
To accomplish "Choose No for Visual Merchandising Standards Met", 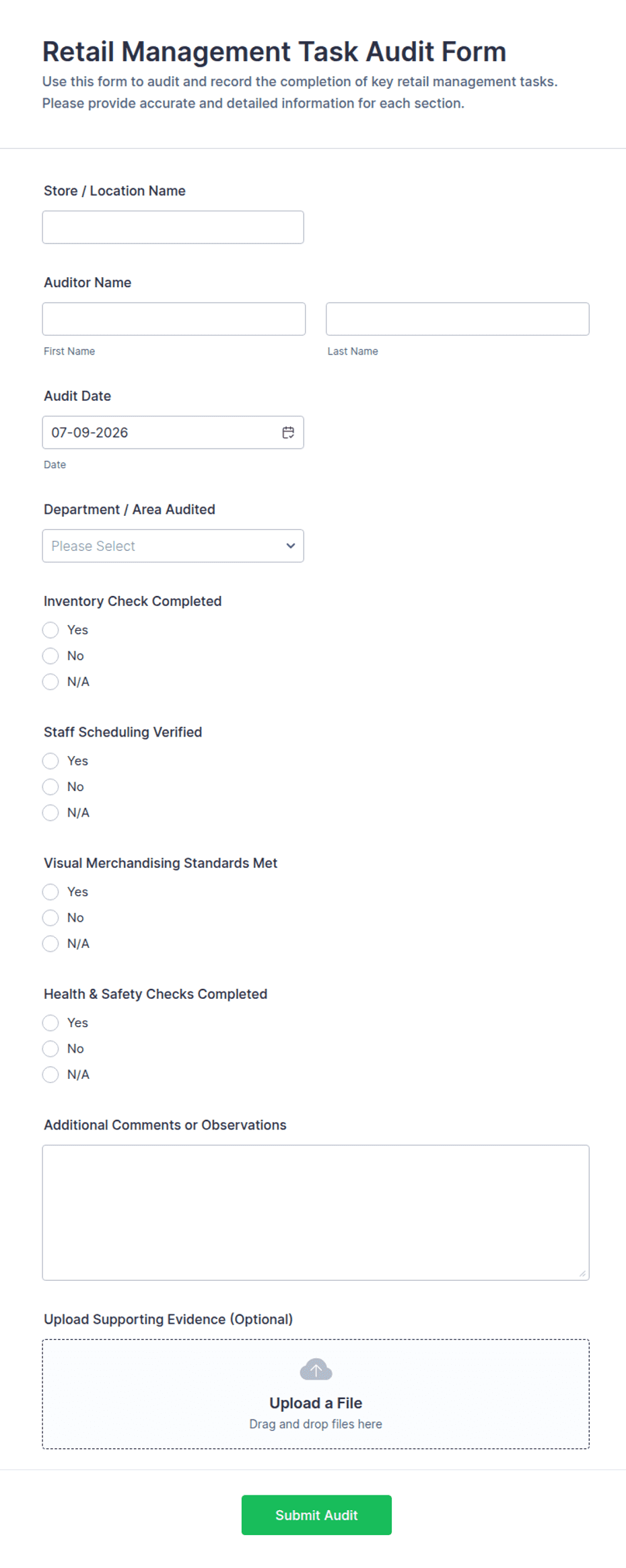I will 50,918.
